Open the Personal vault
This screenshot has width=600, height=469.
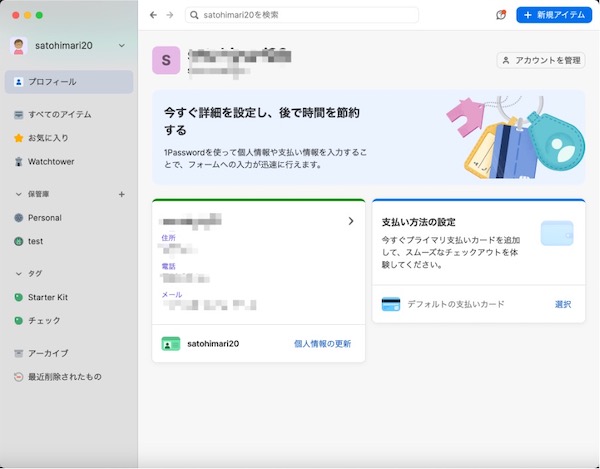44,218
